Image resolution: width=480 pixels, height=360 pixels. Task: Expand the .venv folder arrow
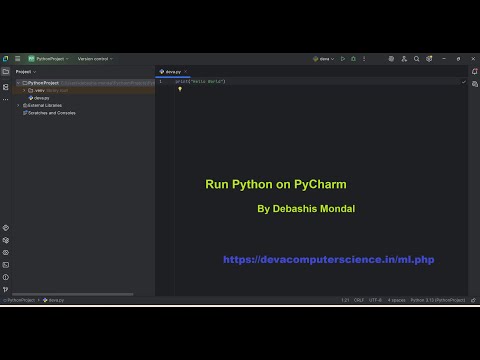pos(24,90)
